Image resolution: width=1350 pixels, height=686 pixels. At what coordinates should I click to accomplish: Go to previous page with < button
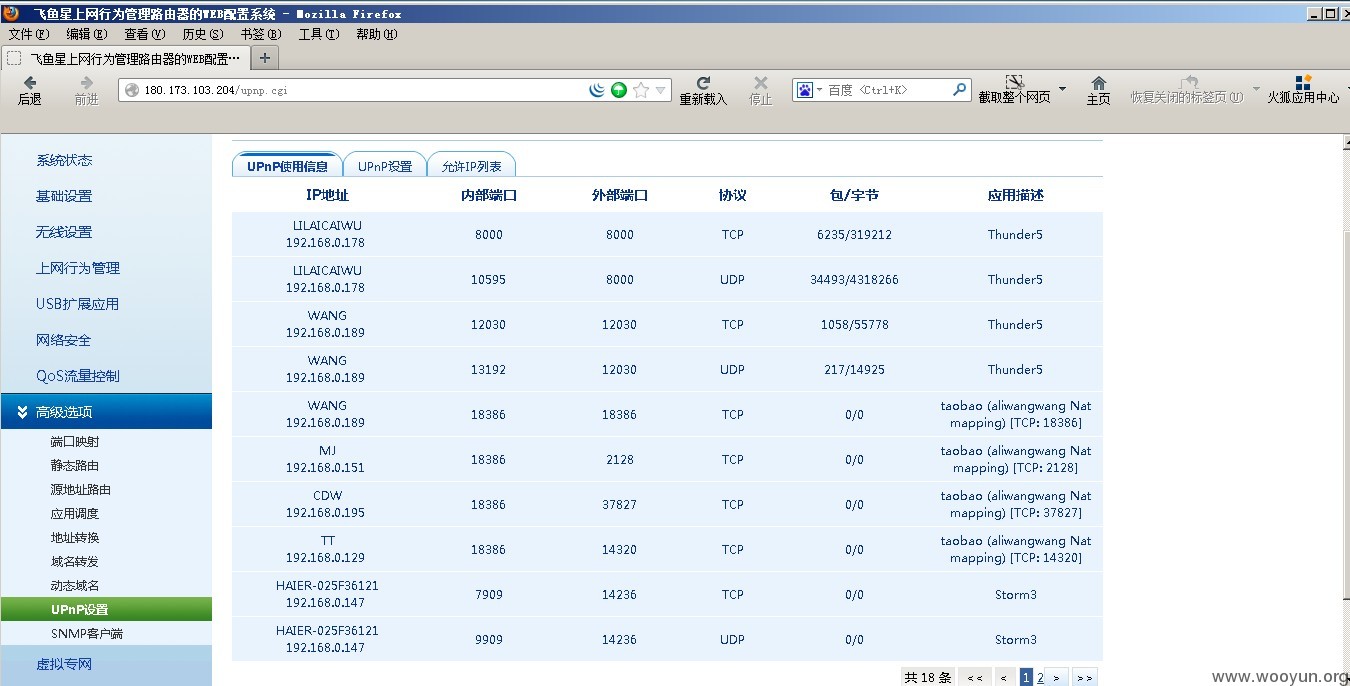pyautogui.click(x=1004, y=677)
